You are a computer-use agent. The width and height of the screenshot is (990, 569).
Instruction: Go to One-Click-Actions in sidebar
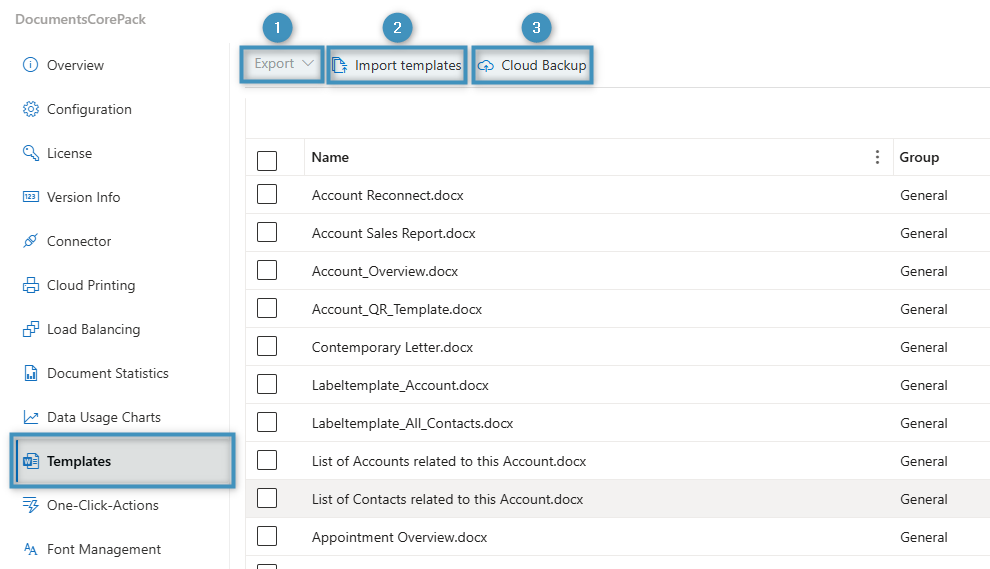pos(102,505)
